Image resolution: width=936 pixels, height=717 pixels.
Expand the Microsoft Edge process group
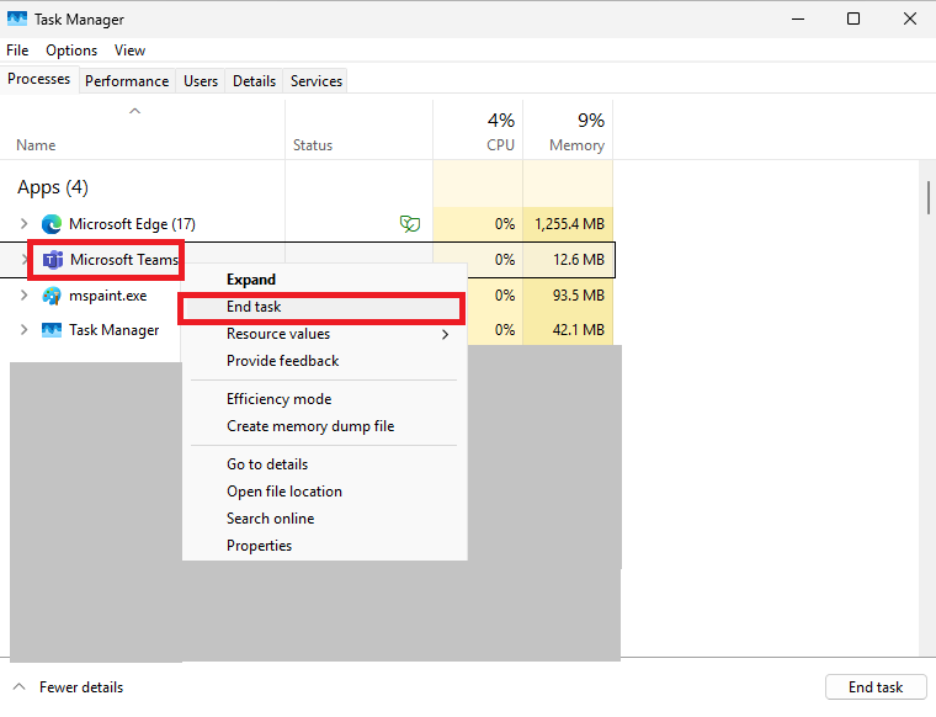tap(23, 224)
